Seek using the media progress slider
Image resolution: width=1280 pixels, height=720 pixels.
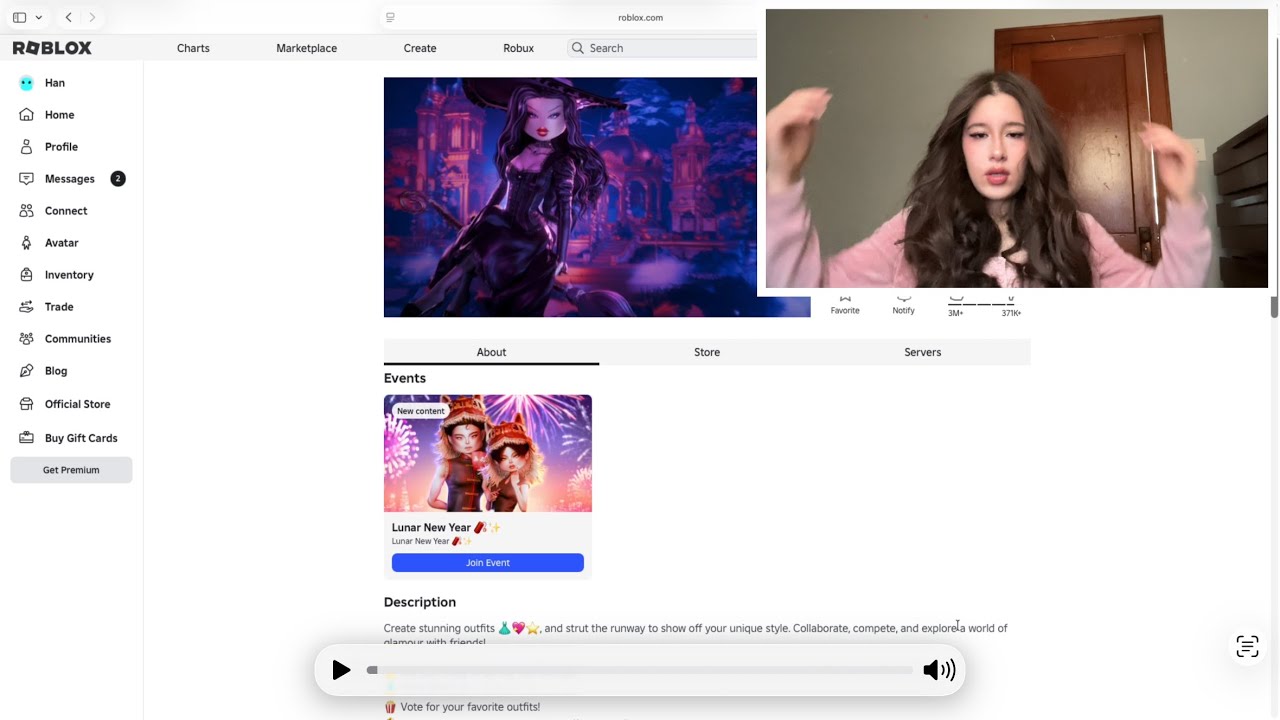tap(640, 670)
